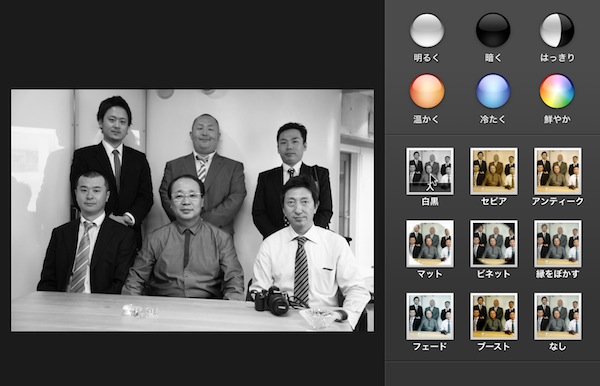
Task: Reset effects with the なし thumbnail
Action: pyautogui.click(x=558, y=316)
